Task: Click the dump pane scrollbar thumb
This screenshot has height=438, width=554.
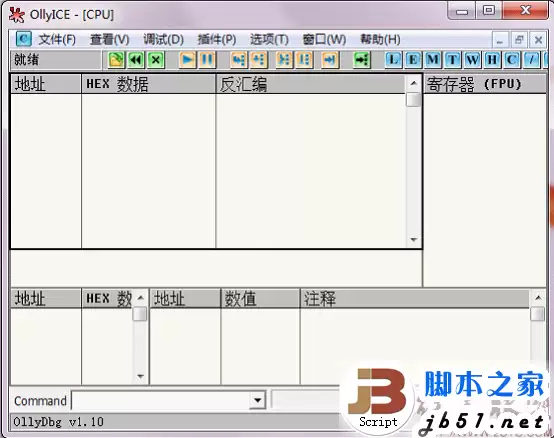Action: (140, 314)
